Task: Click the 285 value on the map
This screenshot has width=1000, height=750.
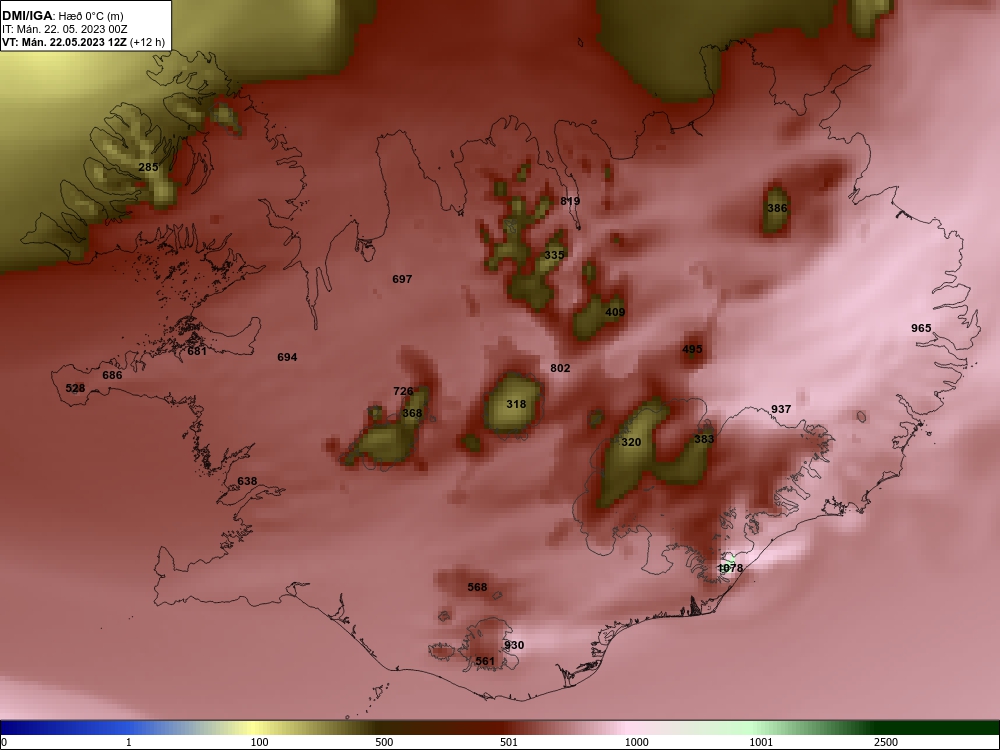Action: click(148, 167)
